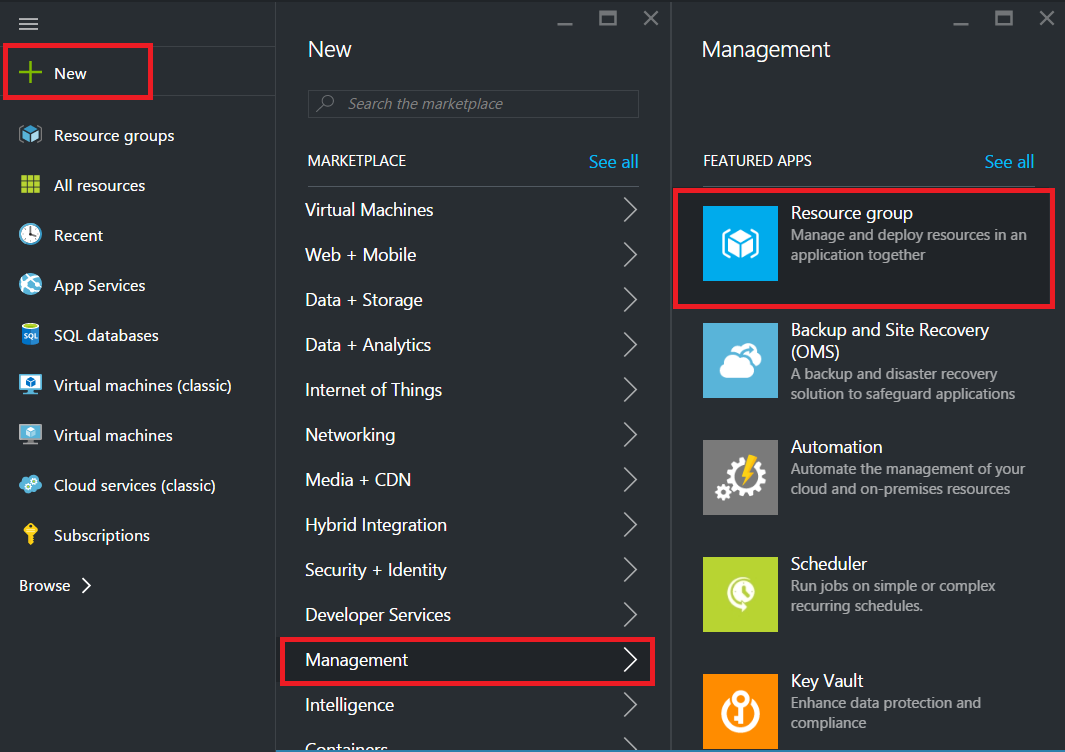This screenshot has height=752, width=1065.
Task: Click the Automation gear icon
Action: pyautogui.click(x=740, y=477)
